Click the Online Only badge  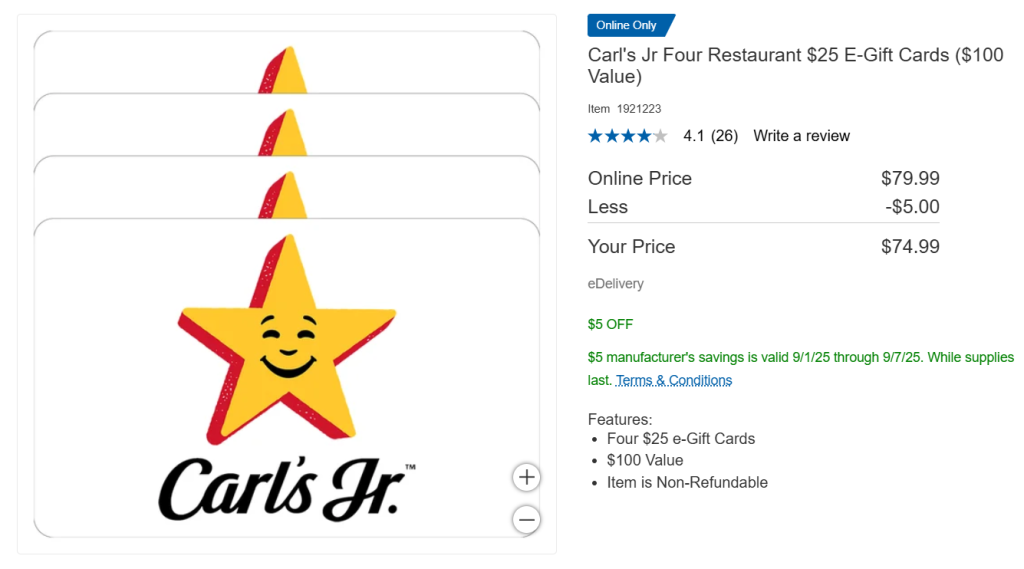click(x=631, y=25)
